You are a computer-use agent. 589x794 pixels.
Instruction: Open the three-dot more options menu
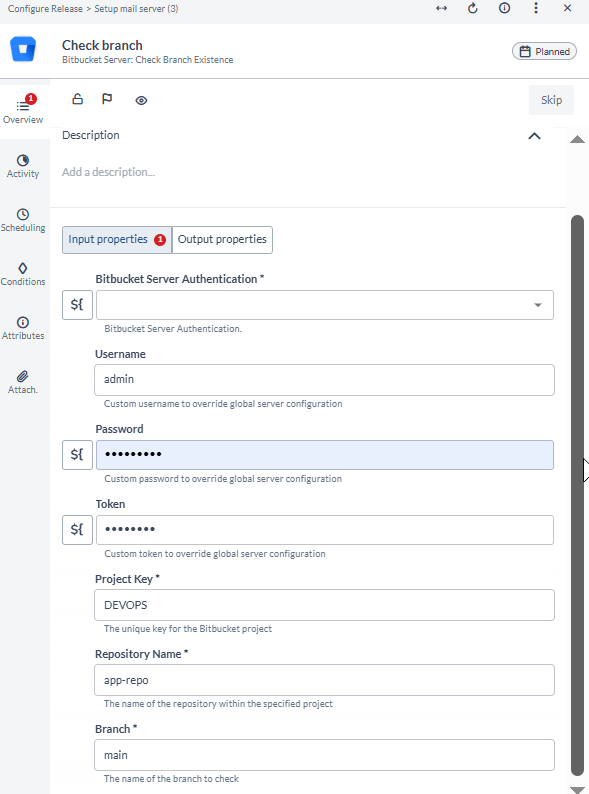click(536, 8)
